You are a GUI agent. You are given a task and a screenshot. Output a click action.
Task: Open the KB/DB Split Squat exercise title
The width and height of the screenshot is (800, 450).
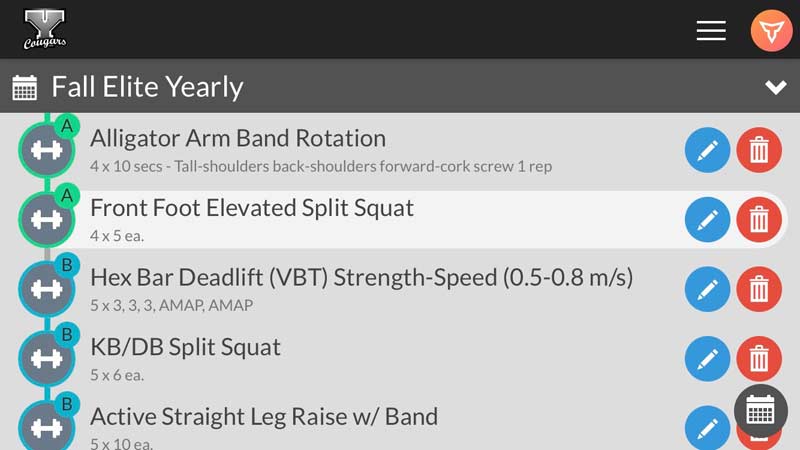tap(185, 347)
